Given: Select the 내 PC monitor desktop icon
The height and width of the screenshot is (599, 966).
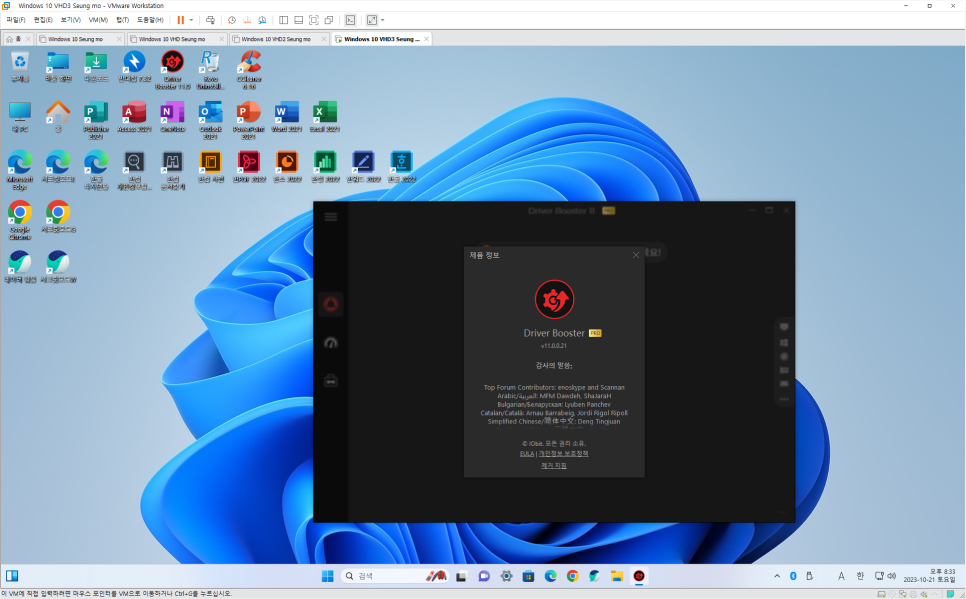Looking at the screenshot, I should click(x=20, y=117).
